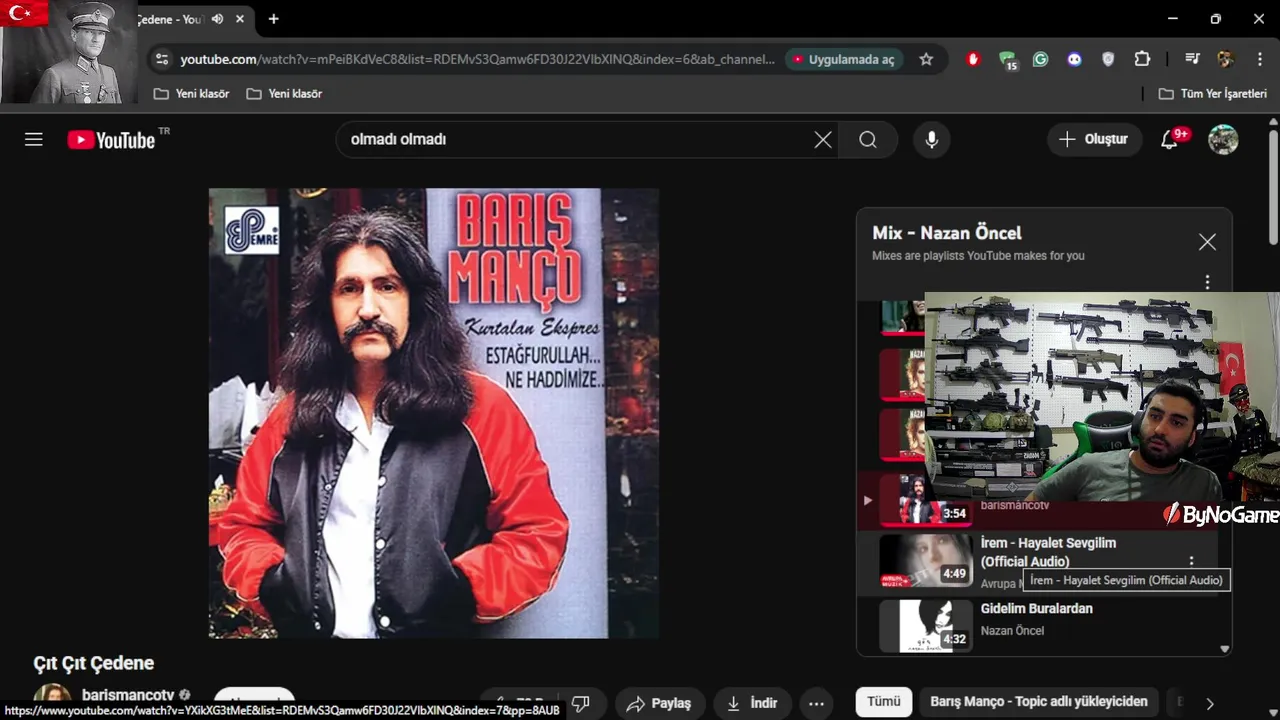Viewport: 1280px width, 720px height.
Task: Open a new browser tab
Action: point(273,19)
